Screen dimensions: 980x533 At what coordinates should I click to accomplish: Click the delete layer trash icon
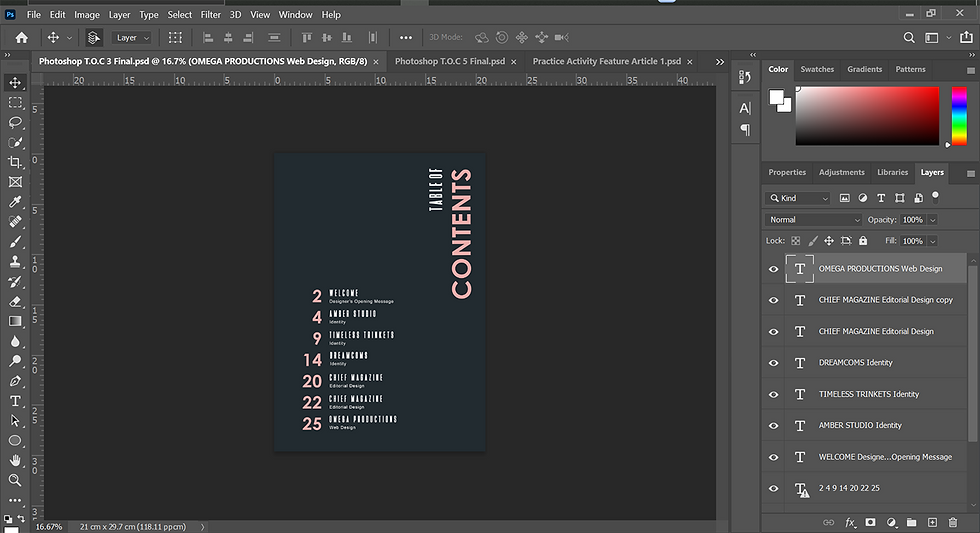(x=952, y=522)
